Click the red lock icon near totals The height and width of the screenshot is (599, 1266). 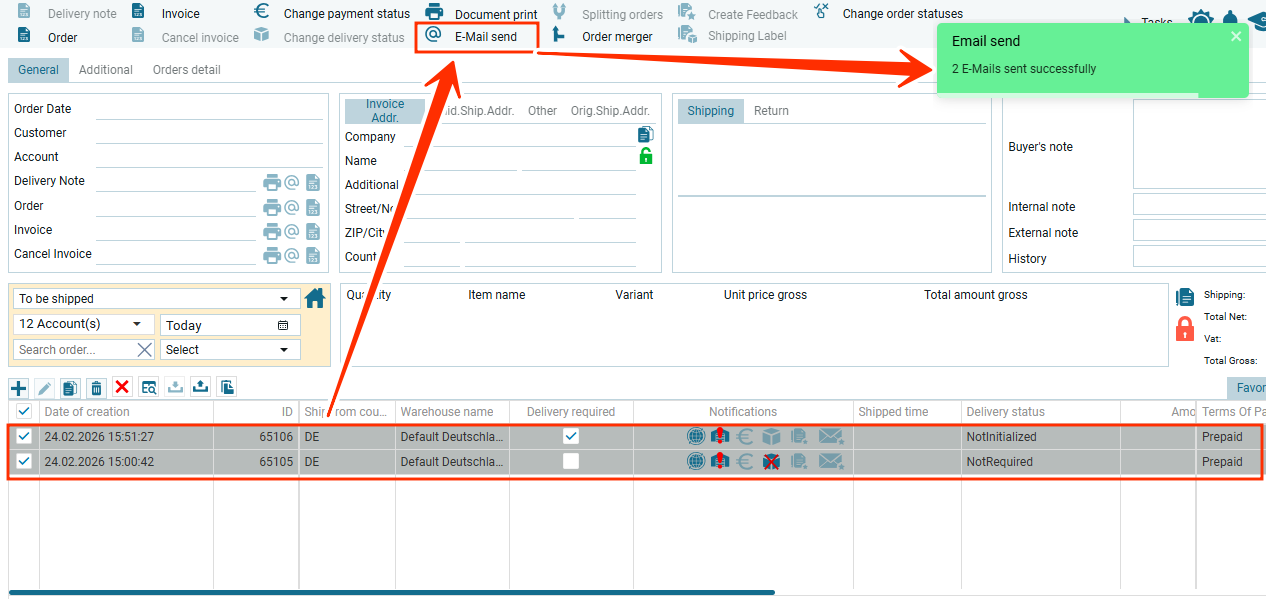(x=1185, y=328)
